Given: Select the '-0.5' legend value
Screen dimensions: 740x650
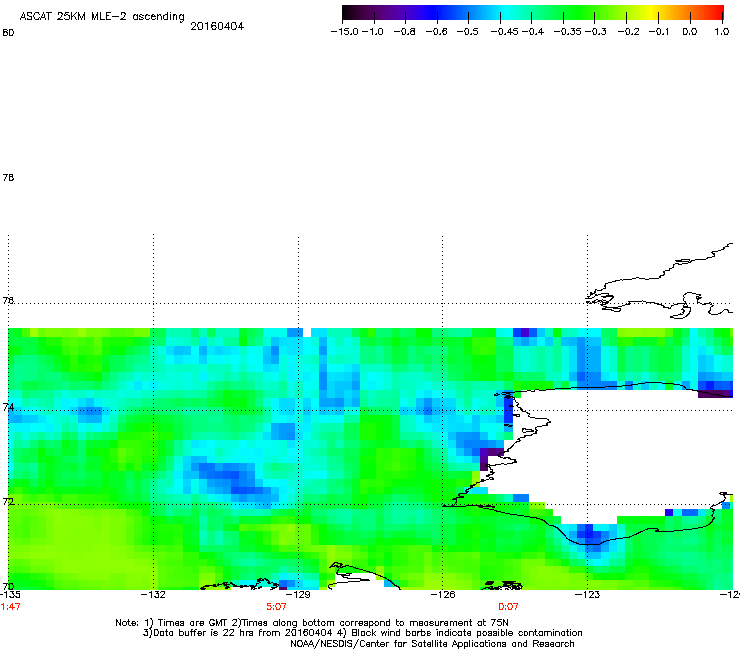Looking at the screenshot, I should [x=468, y=32].
